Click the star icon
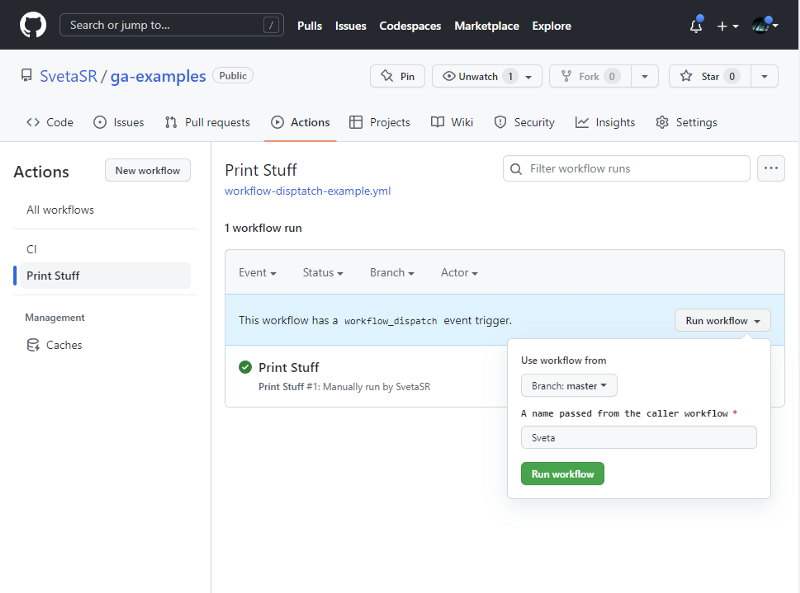This screenshot has width=800, height=593. click(x=686, y=76)
